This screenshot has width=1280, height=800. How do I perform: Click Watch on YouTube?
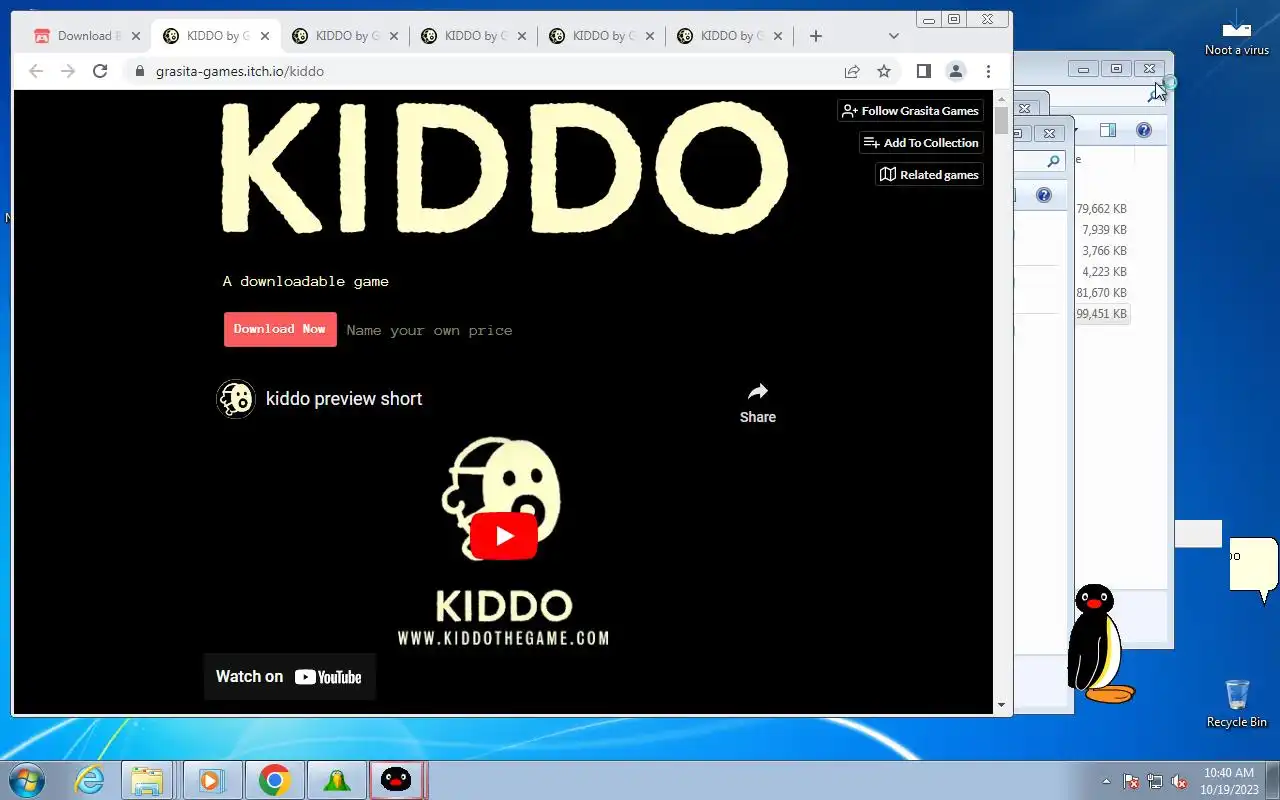(x=289, y=677)
